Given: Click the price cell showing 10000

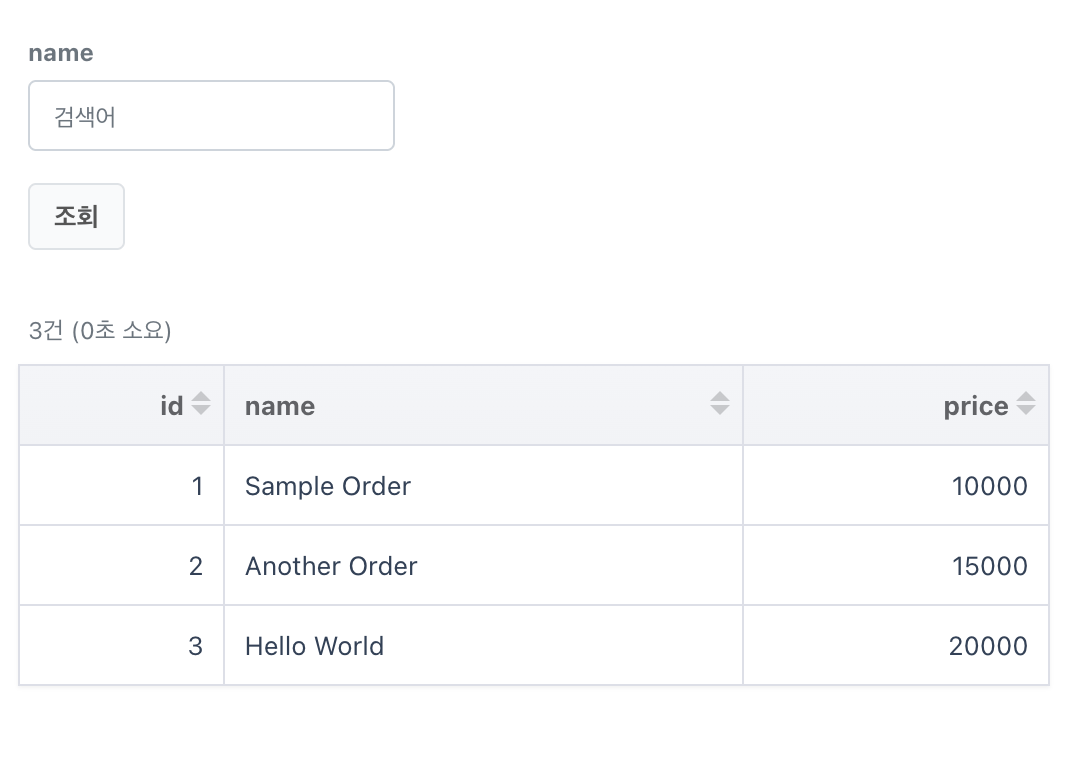Looking at the screenshot, I should (989, 486).
